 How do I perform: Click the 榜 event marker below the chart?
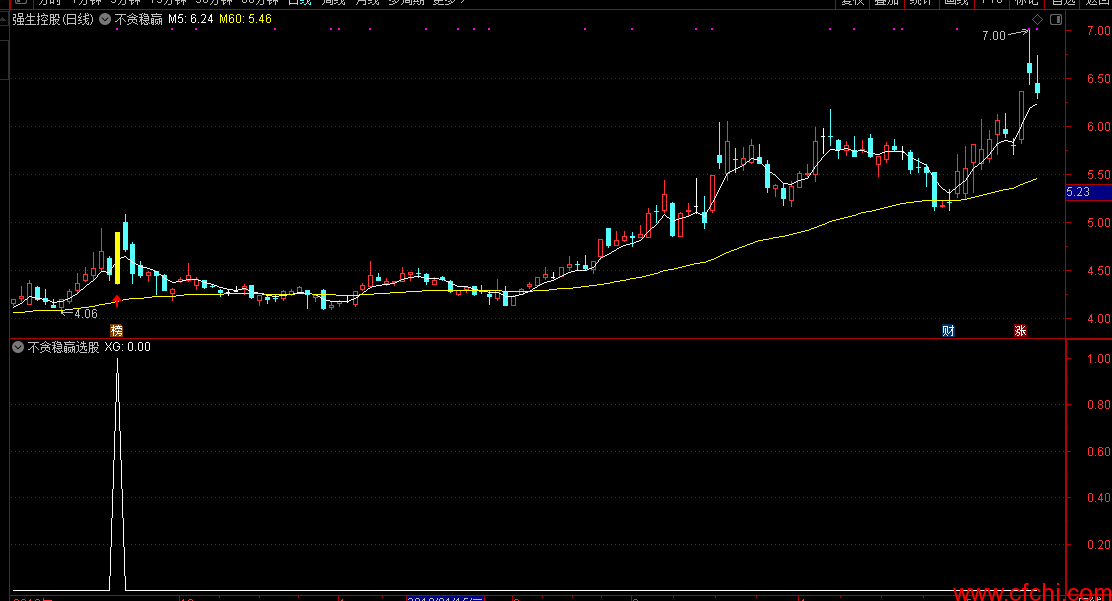[116, 331]
